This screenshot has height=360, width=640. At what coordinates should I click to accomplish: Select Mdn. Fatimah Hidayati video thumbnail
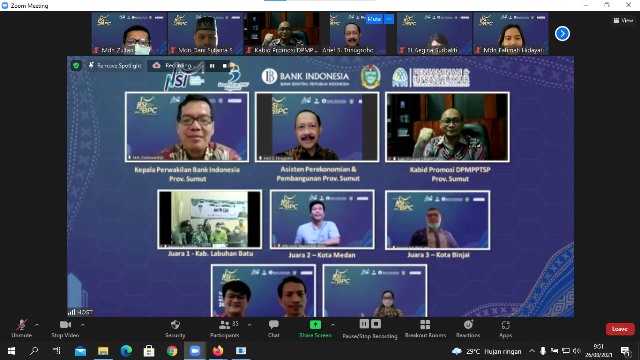pos(511,33)
